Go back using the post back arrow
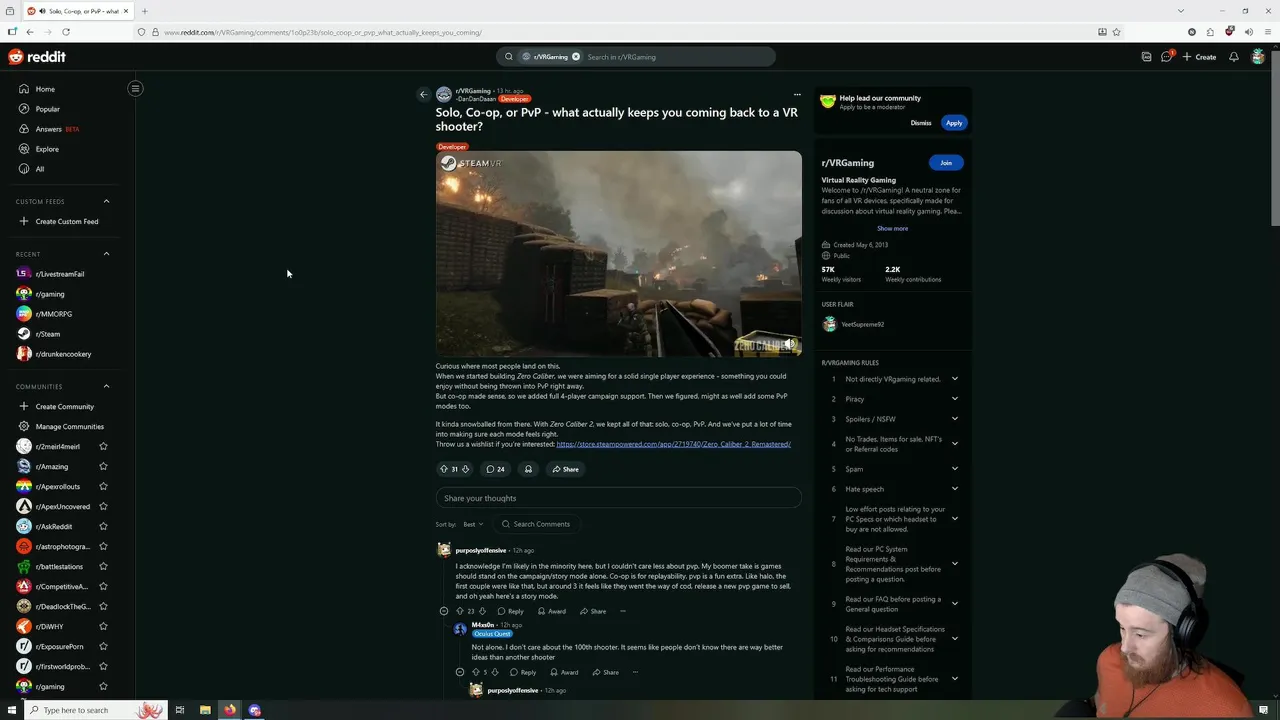Viewport: 1280px width, 720px height. [x=423, y=95]
